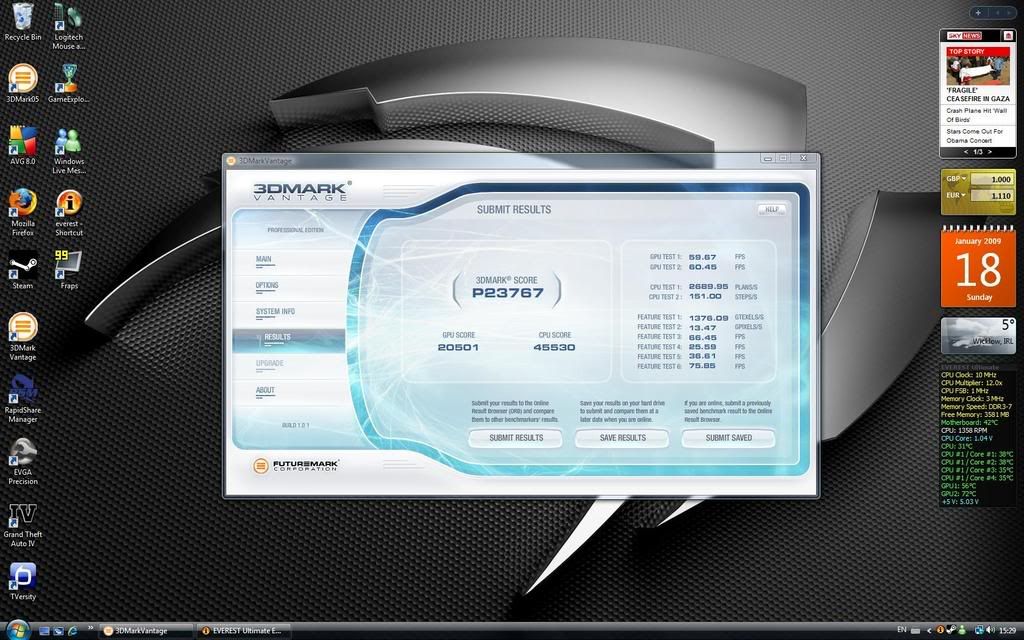This screenshot has width=1024, height=640.
Task: Click the P23767 3DMark score value
Action: [x=507, y=293]
